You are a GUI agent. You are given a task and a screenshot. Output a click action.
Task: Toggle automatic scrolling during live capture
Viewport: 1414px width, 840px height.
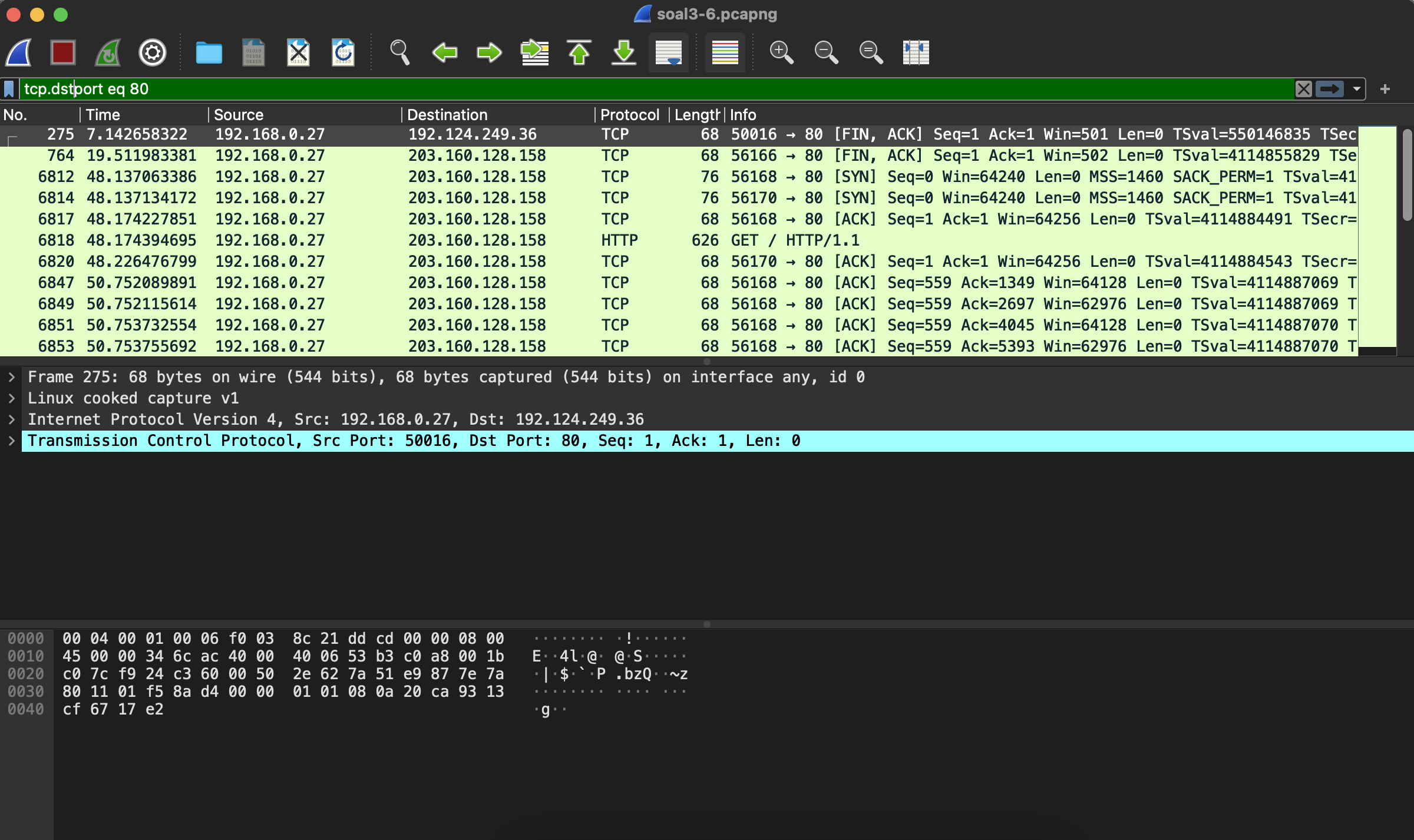coord(668,52)
